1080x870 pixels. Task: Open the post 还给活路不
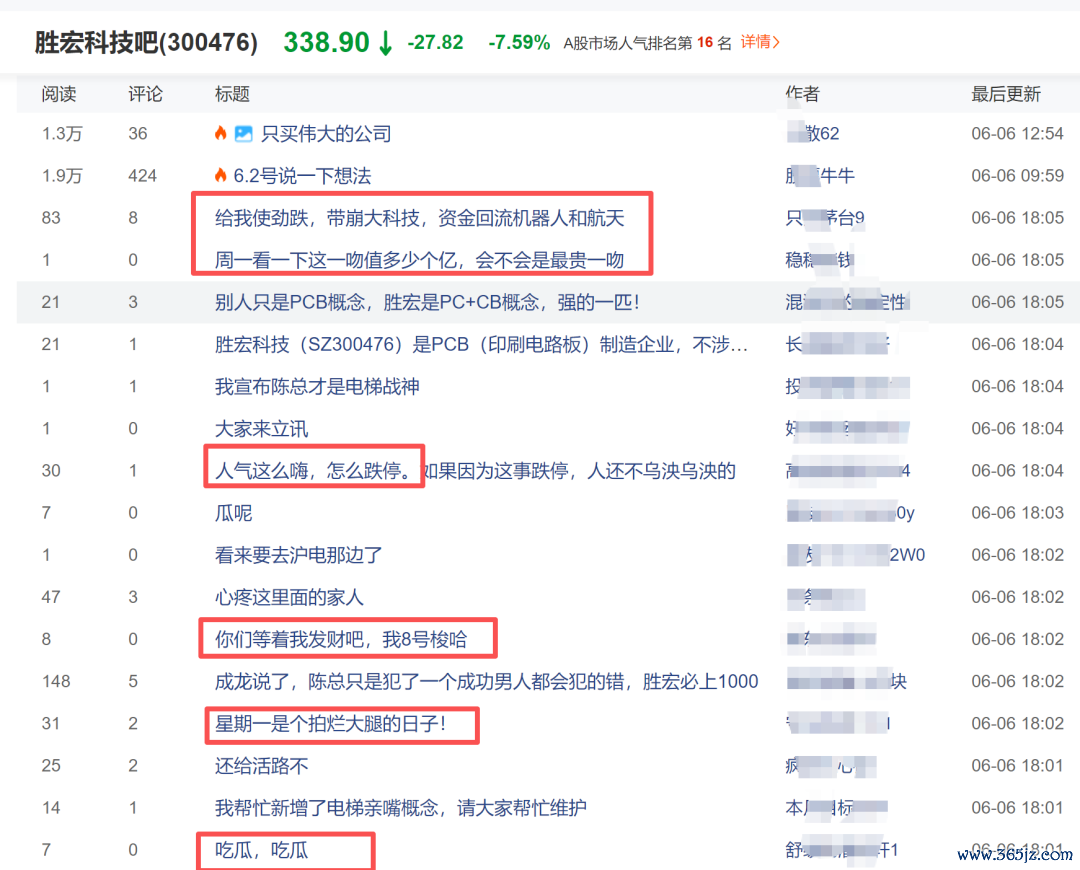pyautogui.click(x=261, y=765)
